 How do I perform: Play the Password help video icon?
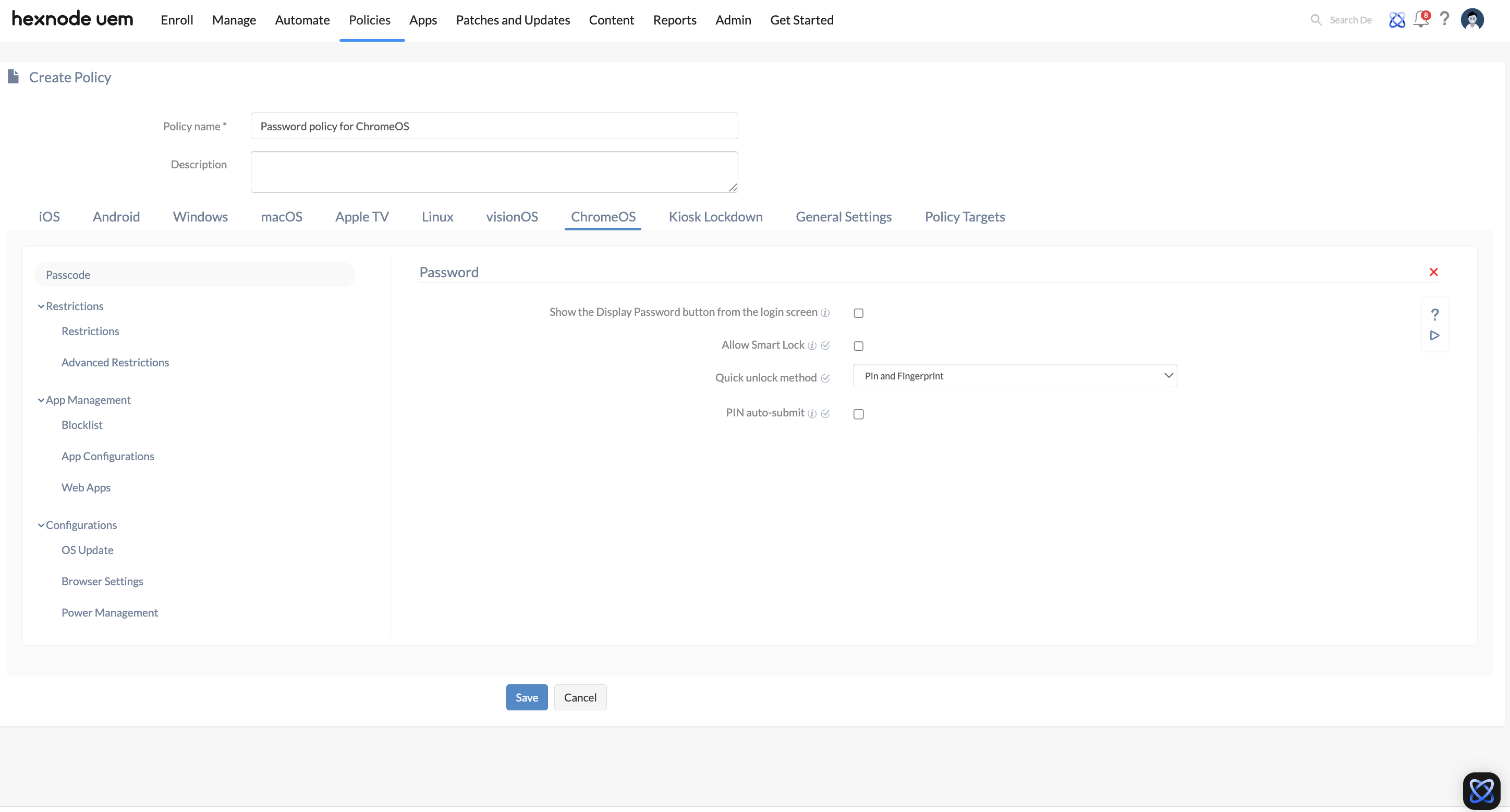(1434, 336)
